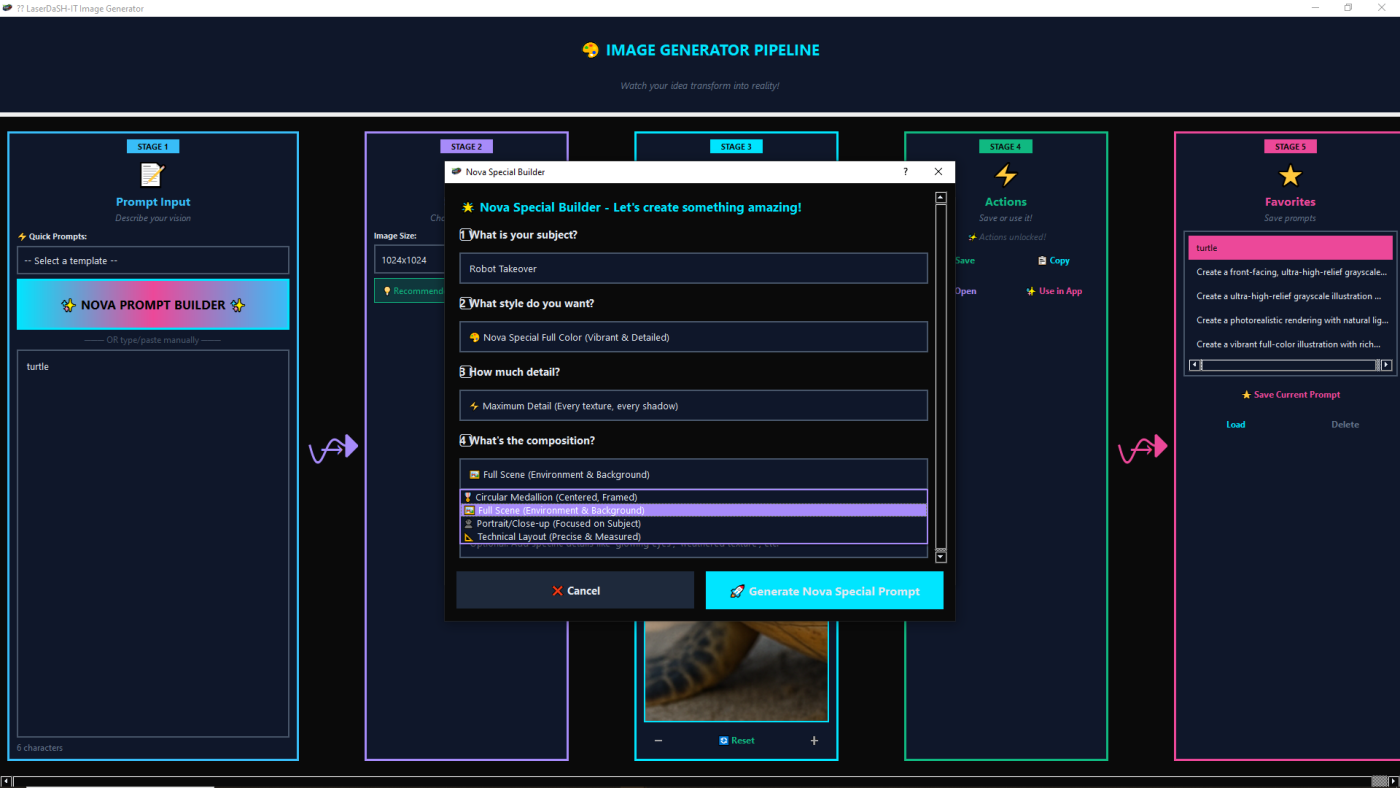
Task: Click right arrow of Favorites horizontal scrollbar
Action: pyautogui.click(x=1386, y=365)
